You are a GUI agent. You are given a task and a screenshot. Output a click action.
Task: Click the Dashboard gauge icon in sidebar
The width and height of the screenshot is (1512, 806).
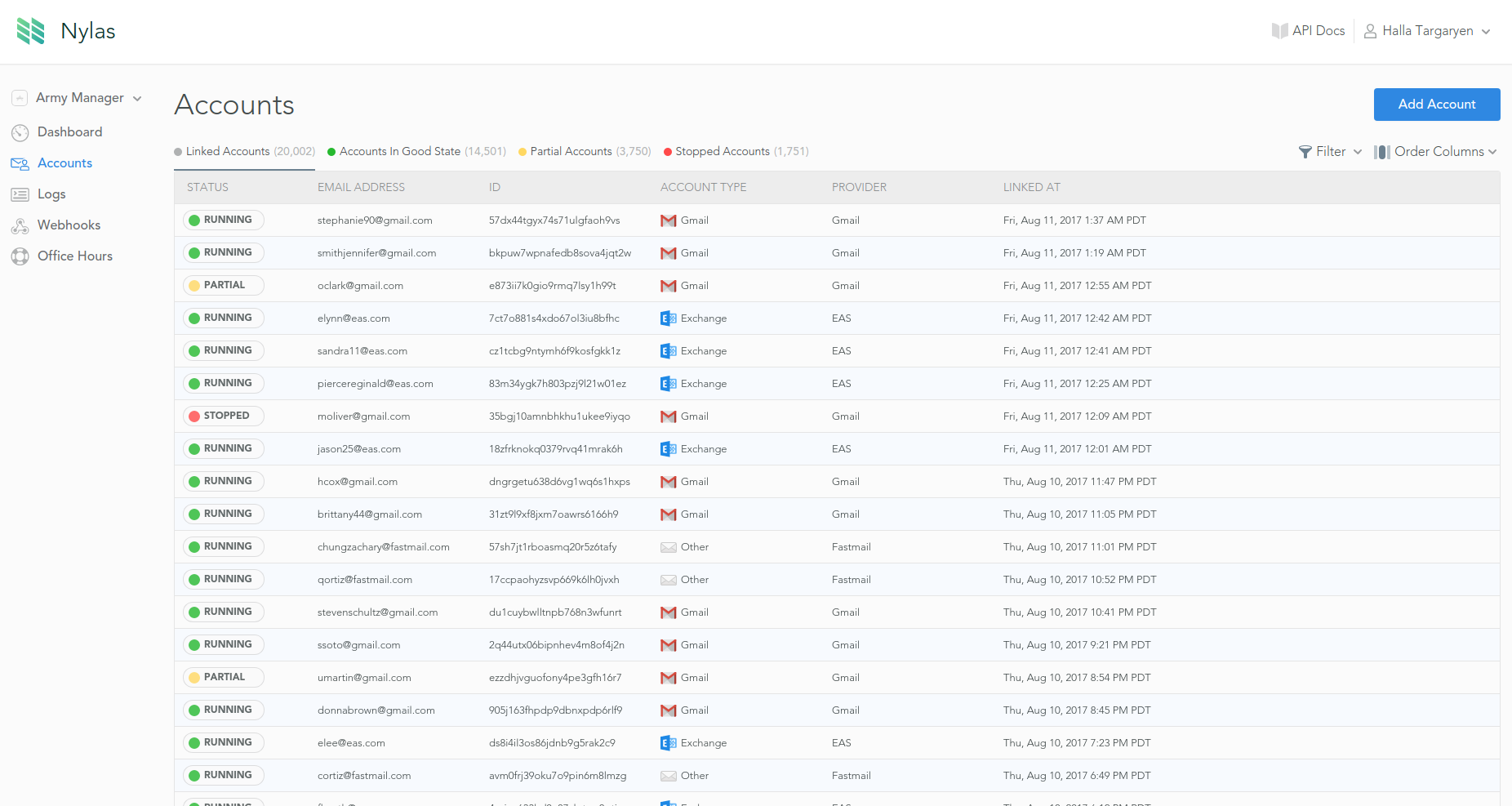tap(20, 132)
